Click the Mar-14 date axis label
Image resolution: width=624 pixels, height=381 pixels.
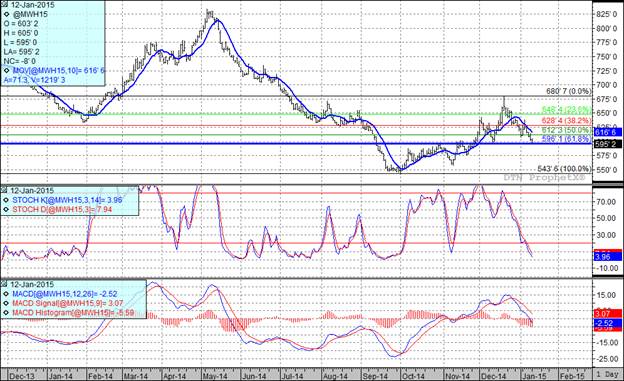point(135,376)
